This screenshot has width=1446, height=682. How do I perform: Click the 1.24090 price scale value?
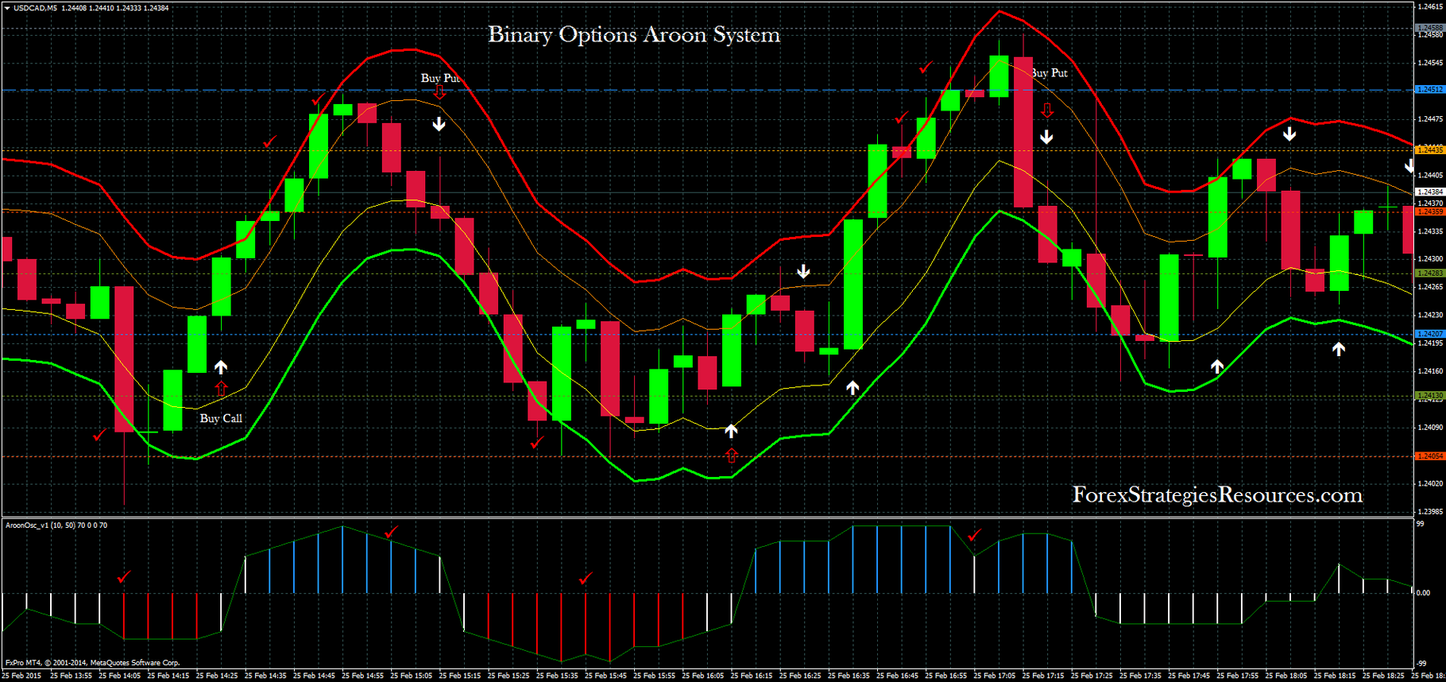click(x=1431, y=427)
